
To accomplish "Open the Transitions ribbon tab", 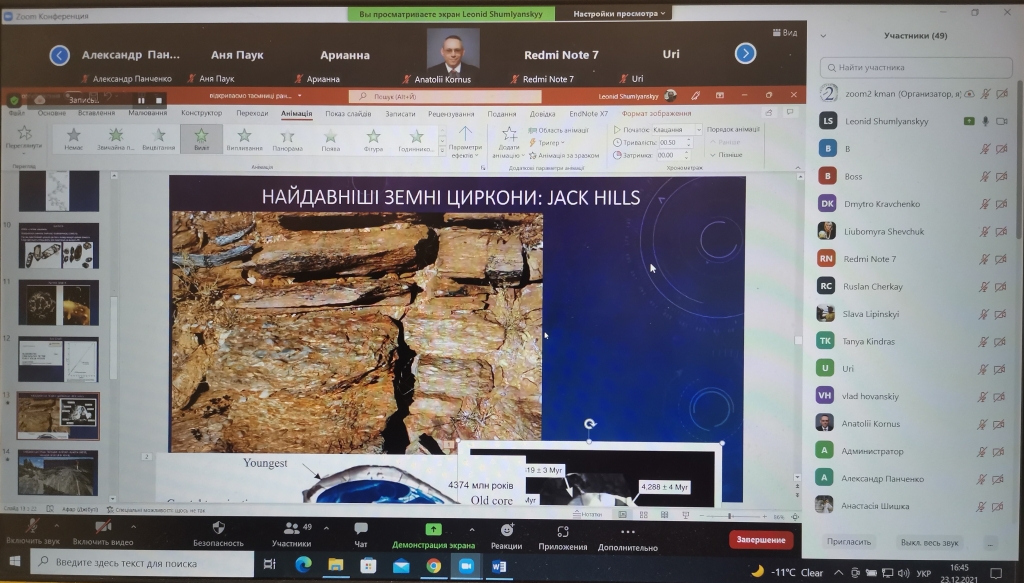I will tap(252, 114).
